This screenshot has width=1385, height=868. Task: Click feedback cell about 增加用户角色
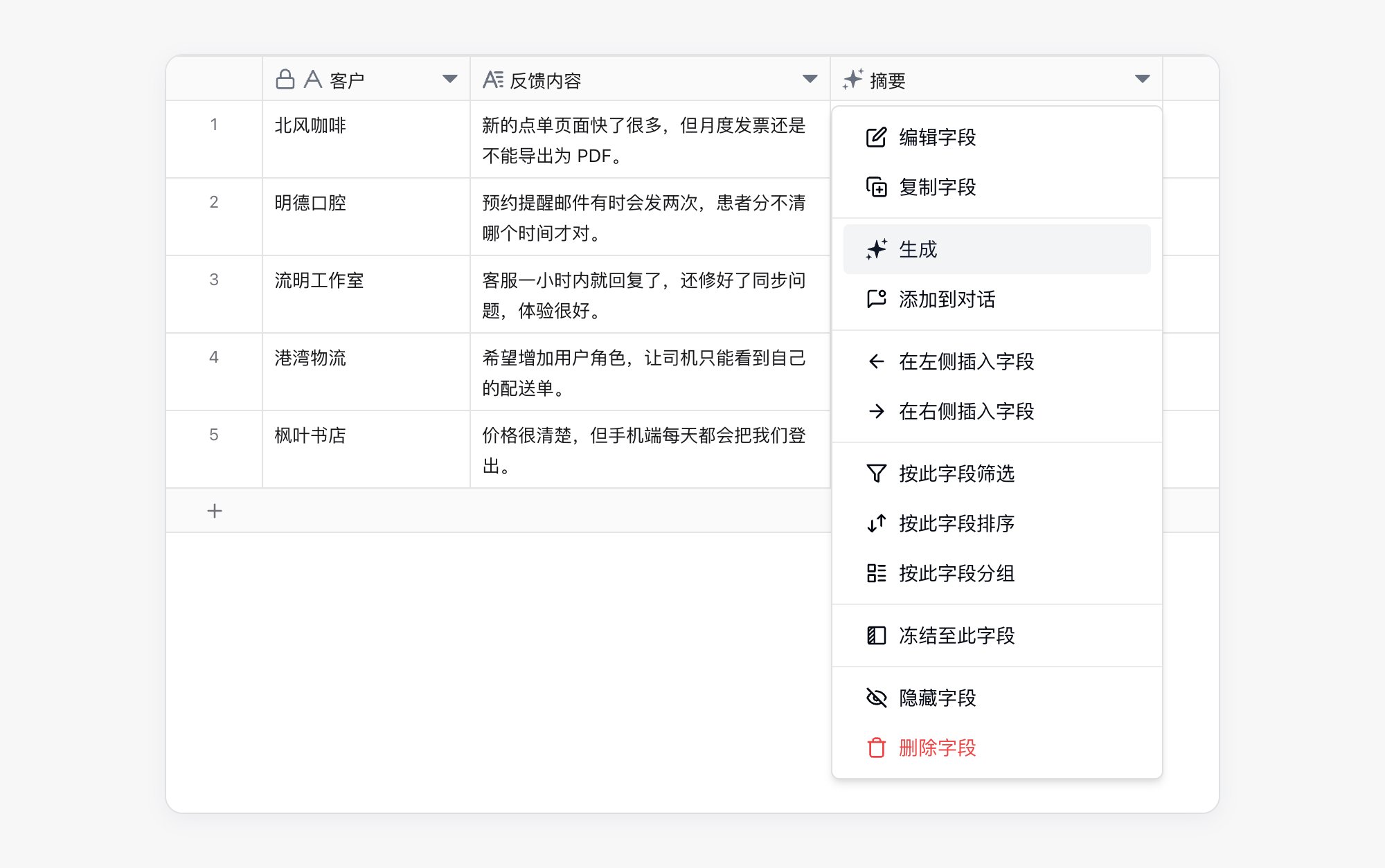(x=650, y=372)
